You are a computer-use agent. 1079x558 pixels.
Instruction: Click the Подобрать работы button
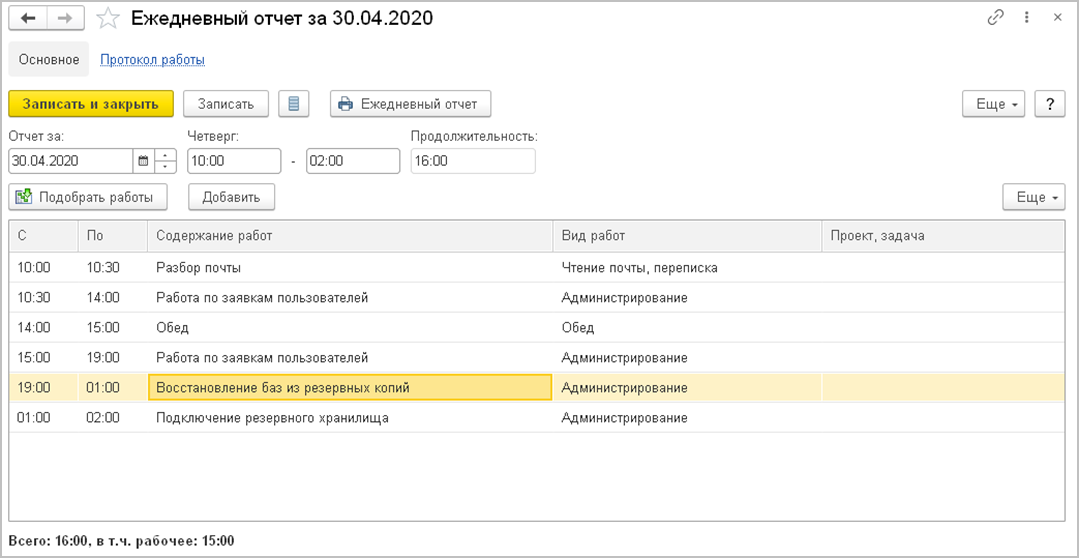point(87,197)
